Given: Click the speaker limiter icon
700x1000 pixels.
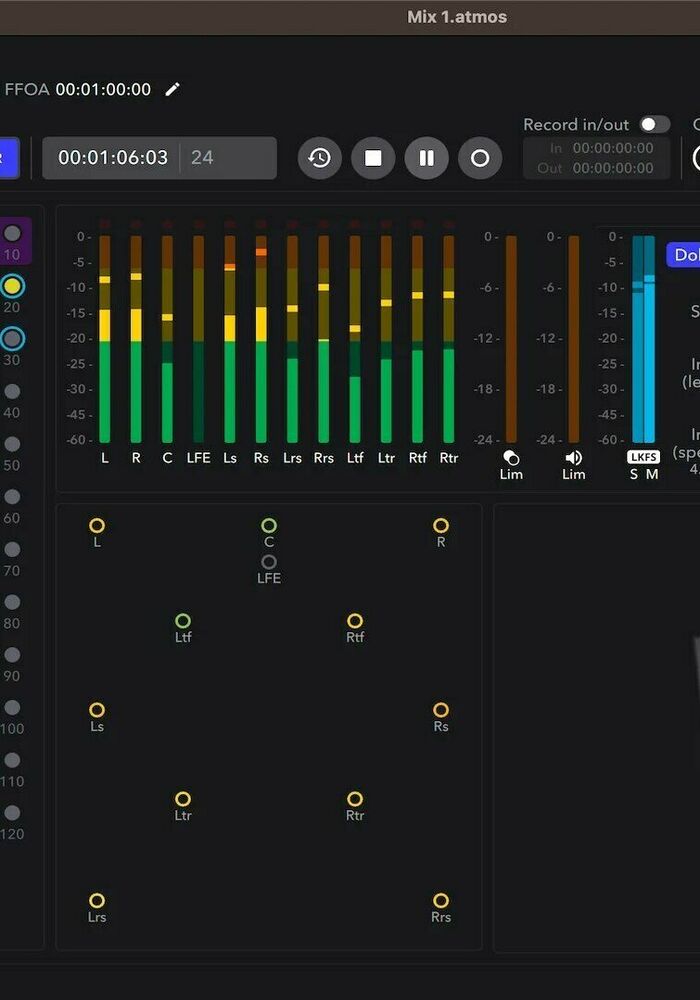Looking at the screenshot, I should [573, 458].
